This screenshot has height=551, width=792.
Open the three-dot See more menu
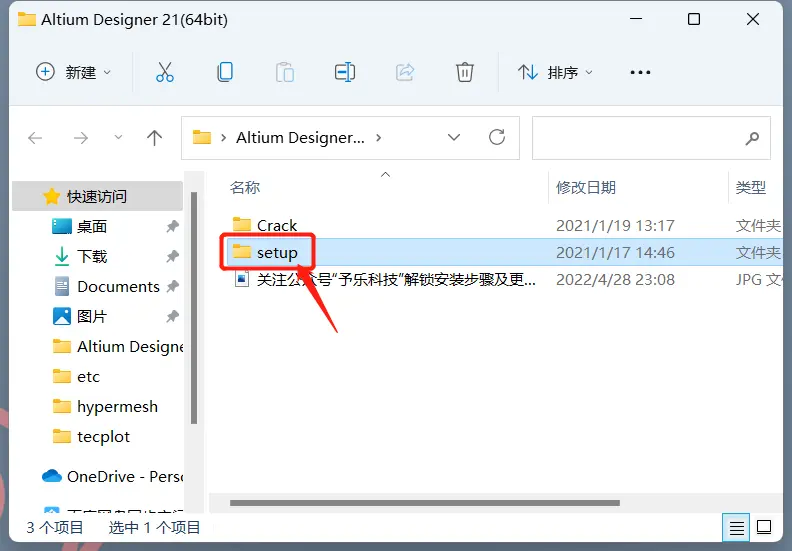pyautogui.click(x=640, y=72)
